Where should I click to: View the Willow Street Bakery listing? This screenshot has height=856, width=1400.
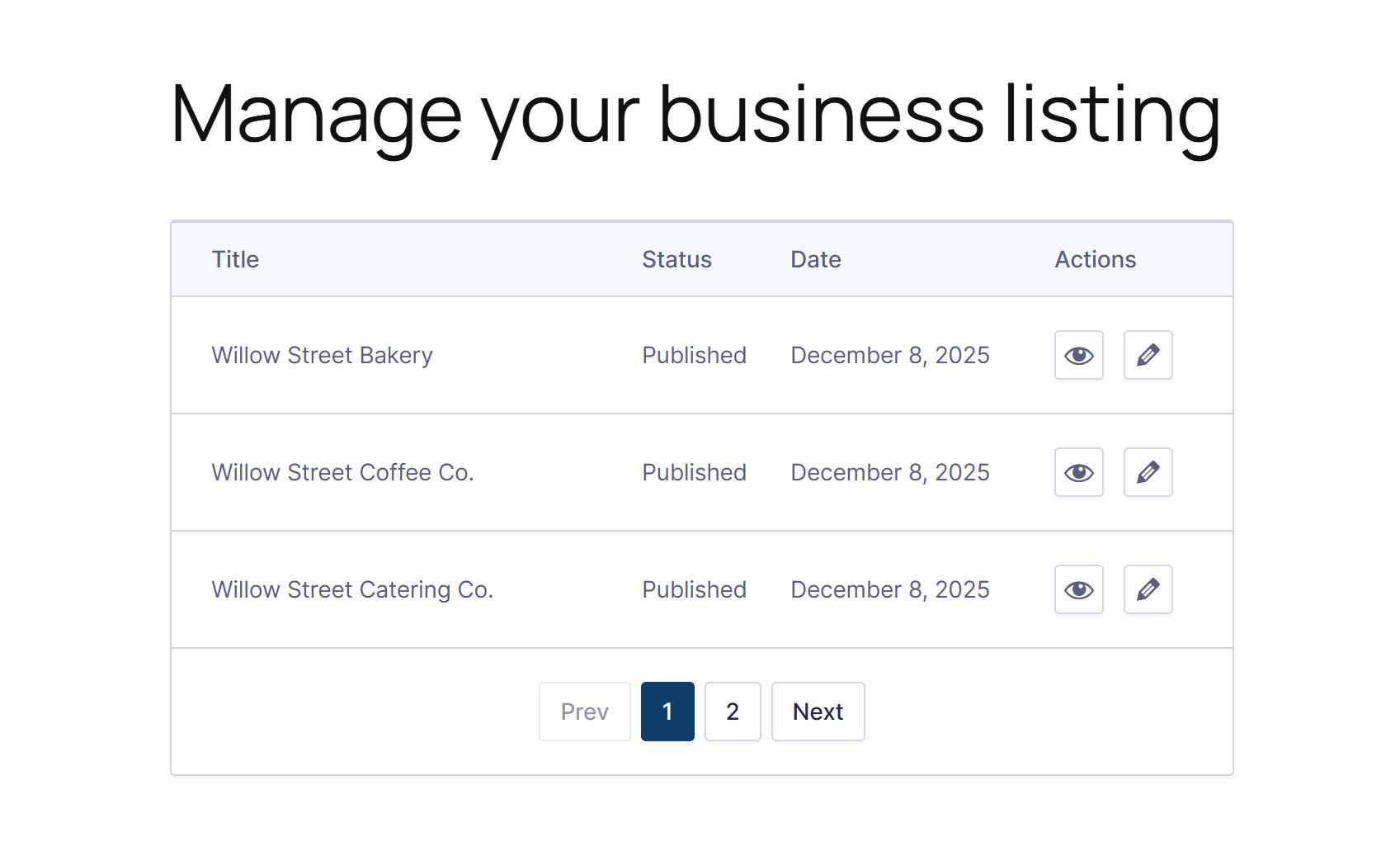tap(1078, 355)
